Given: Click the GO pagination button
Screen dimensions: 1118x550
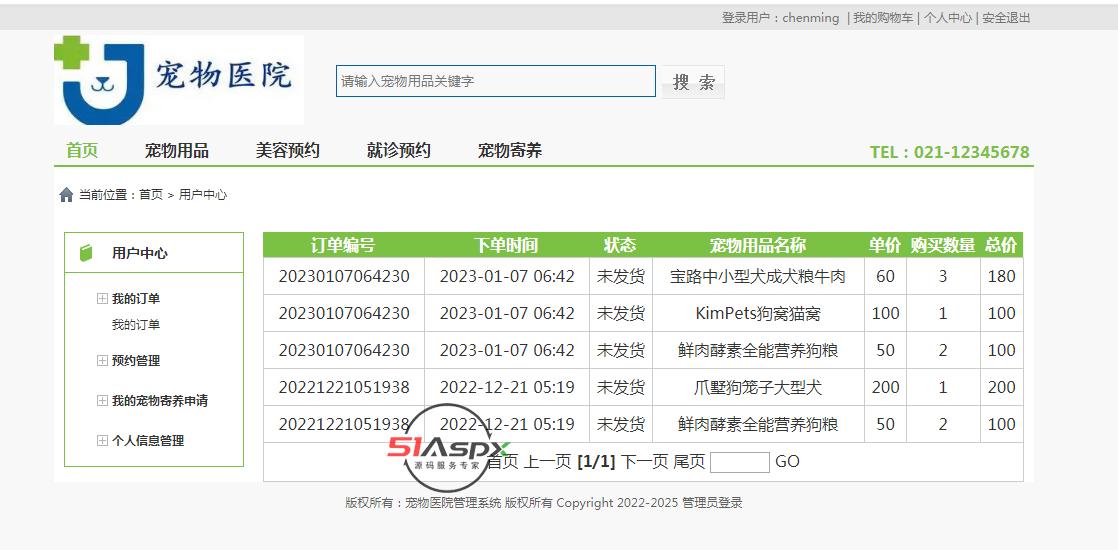Looking at the screenshot, I should click(x=787, y=462).
